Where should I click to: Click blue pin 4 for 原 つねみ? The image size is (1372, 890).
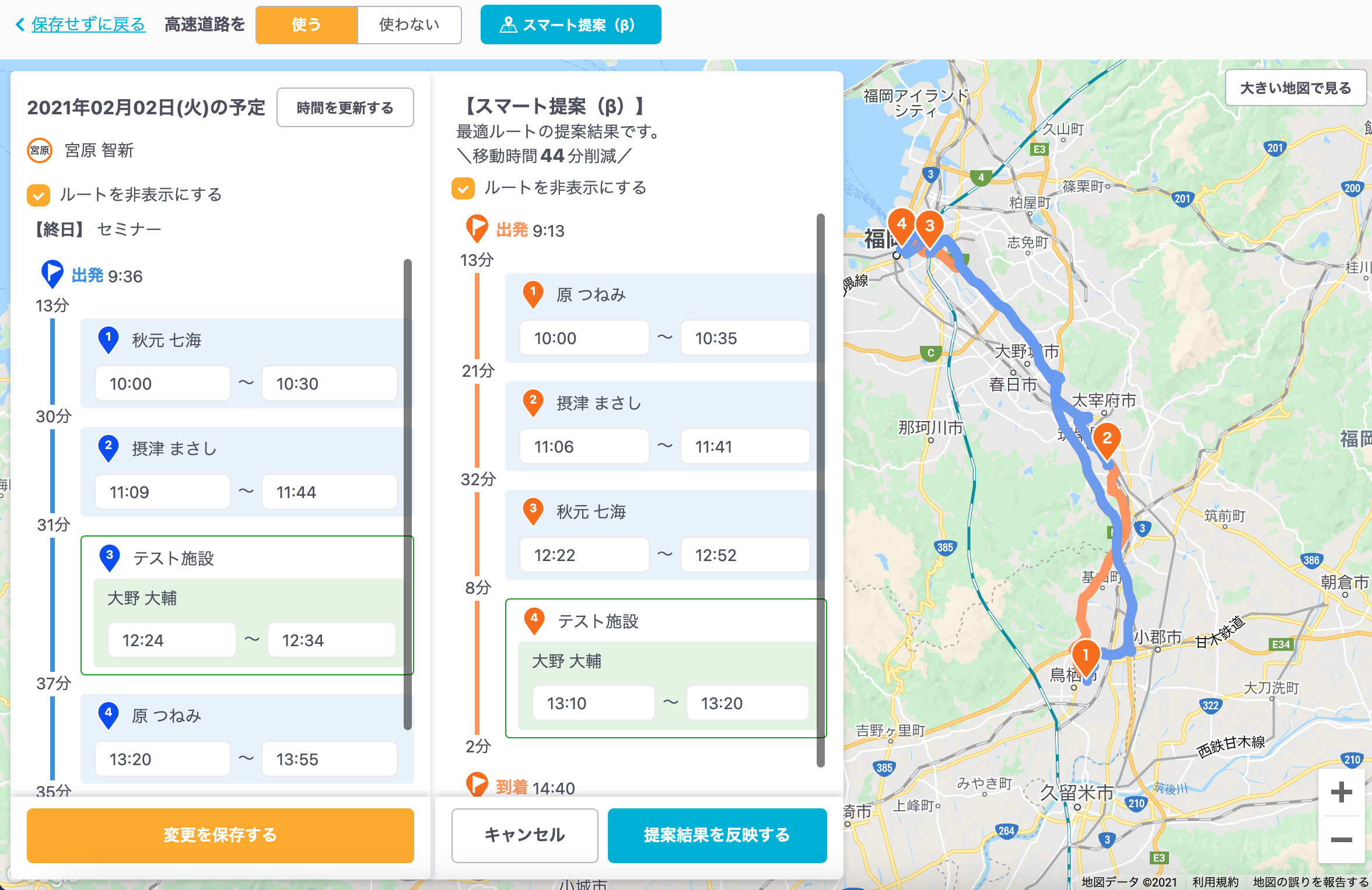[x=108, y=715]
